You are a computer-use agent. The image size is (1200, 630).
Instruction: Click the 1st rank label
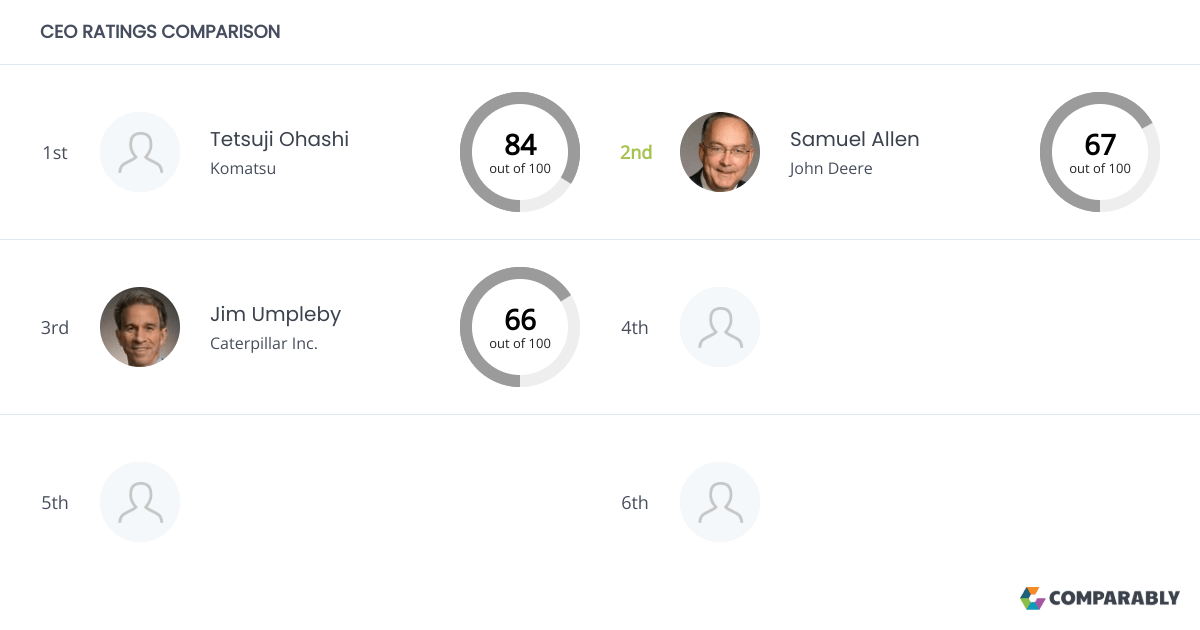(x=55, y=152)
